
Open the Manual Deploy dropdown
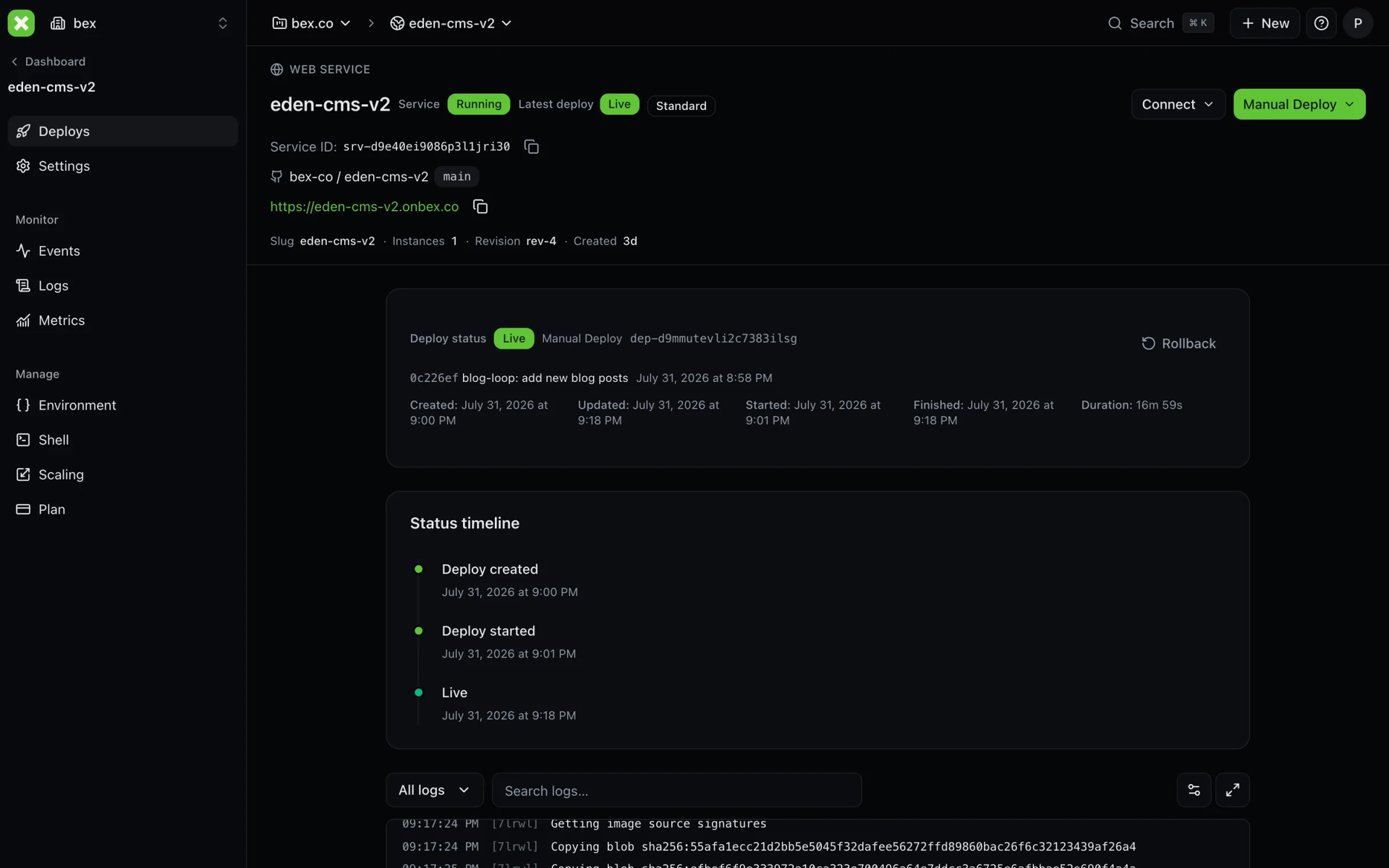coord(1299,104)
